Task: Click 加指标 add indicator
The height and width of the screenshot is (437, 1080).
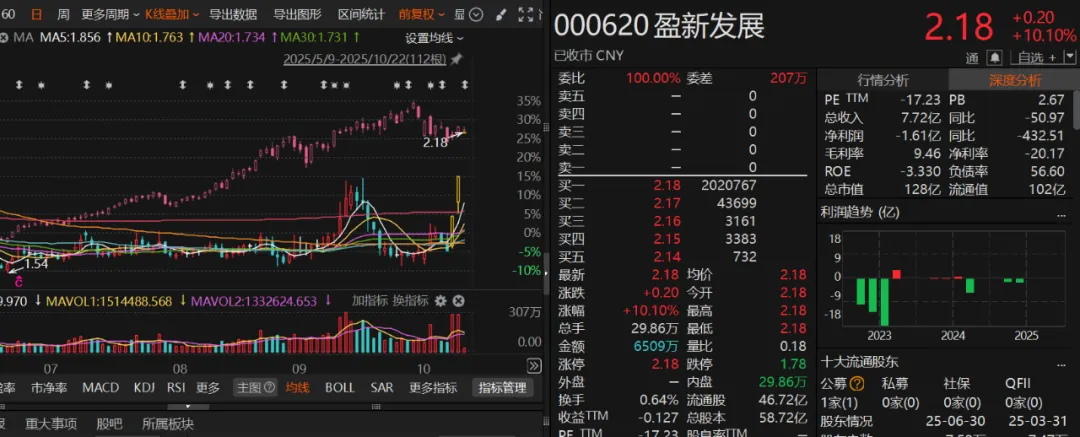Action: pos(371,301)
